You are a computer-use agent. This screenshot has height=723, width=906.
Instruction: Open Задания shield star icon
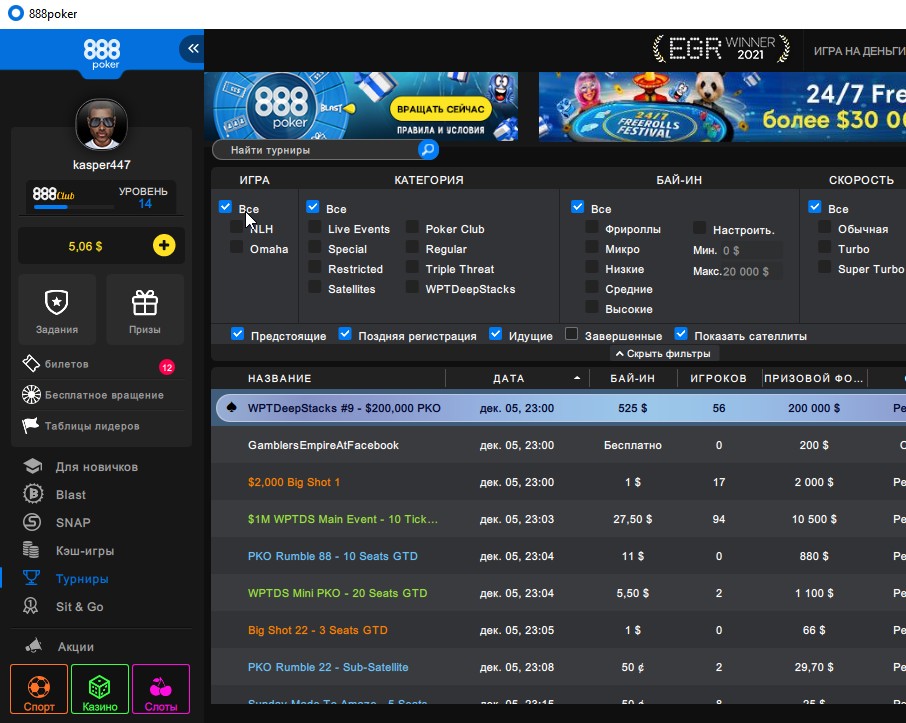(x=57, y=302)
